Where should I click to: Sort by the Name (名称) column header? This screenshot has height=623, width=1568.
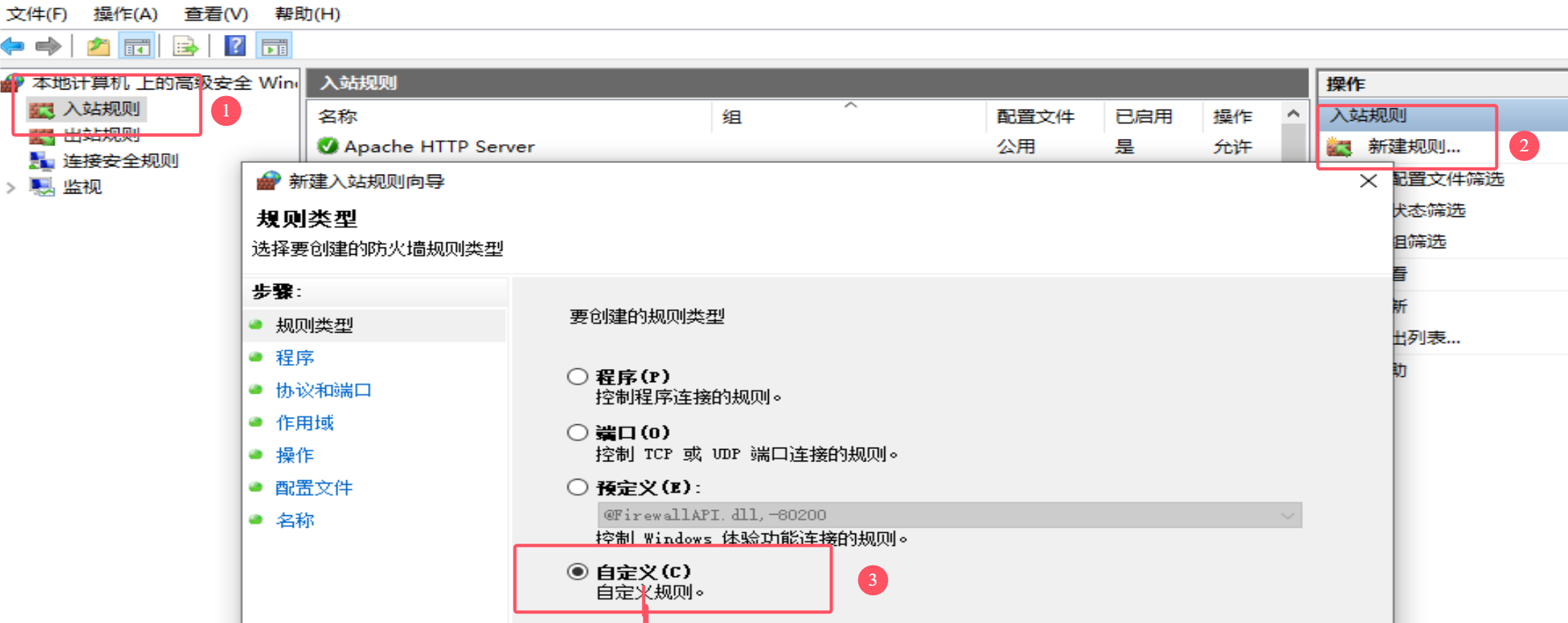[x=337, y=116]
